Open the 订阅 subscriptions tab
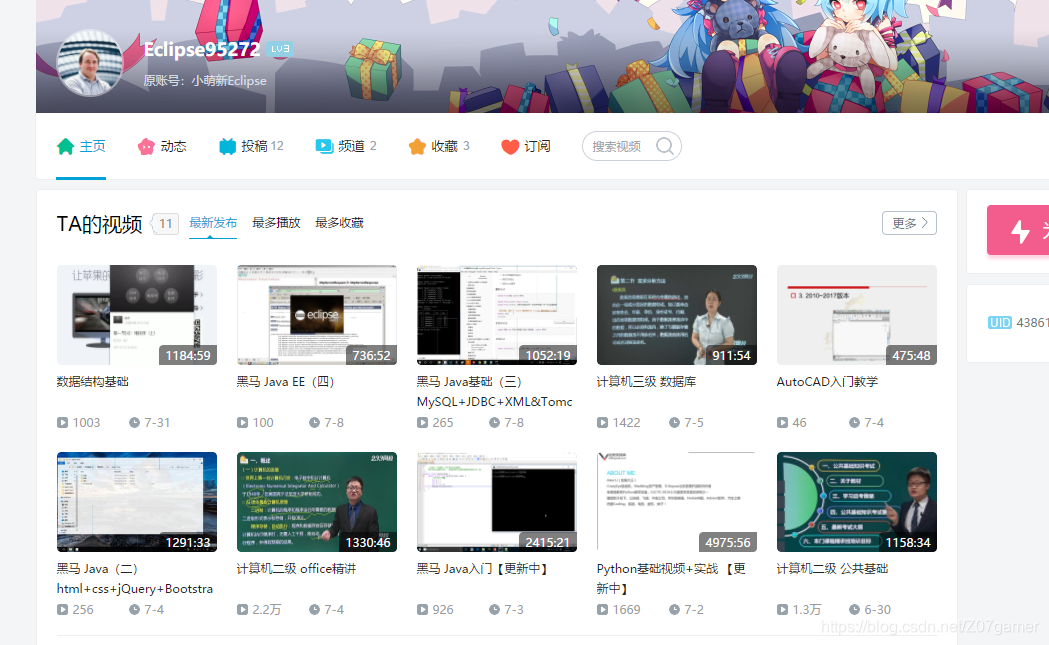This screenshot has height=645, width=1049. [x=526, y=147]
